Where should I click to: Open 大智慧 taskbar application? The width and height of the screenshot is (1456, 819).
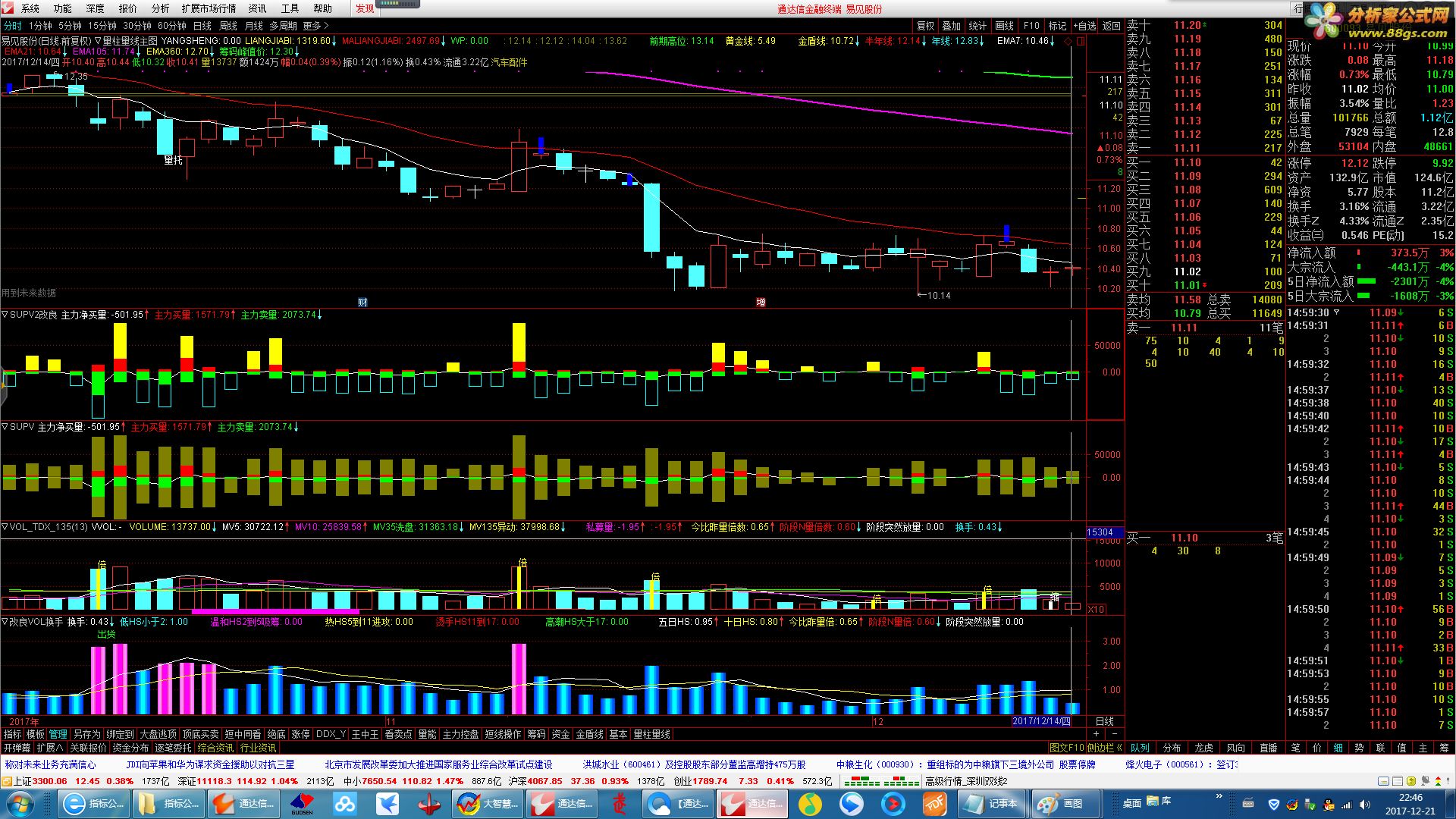tap(488, 804)
